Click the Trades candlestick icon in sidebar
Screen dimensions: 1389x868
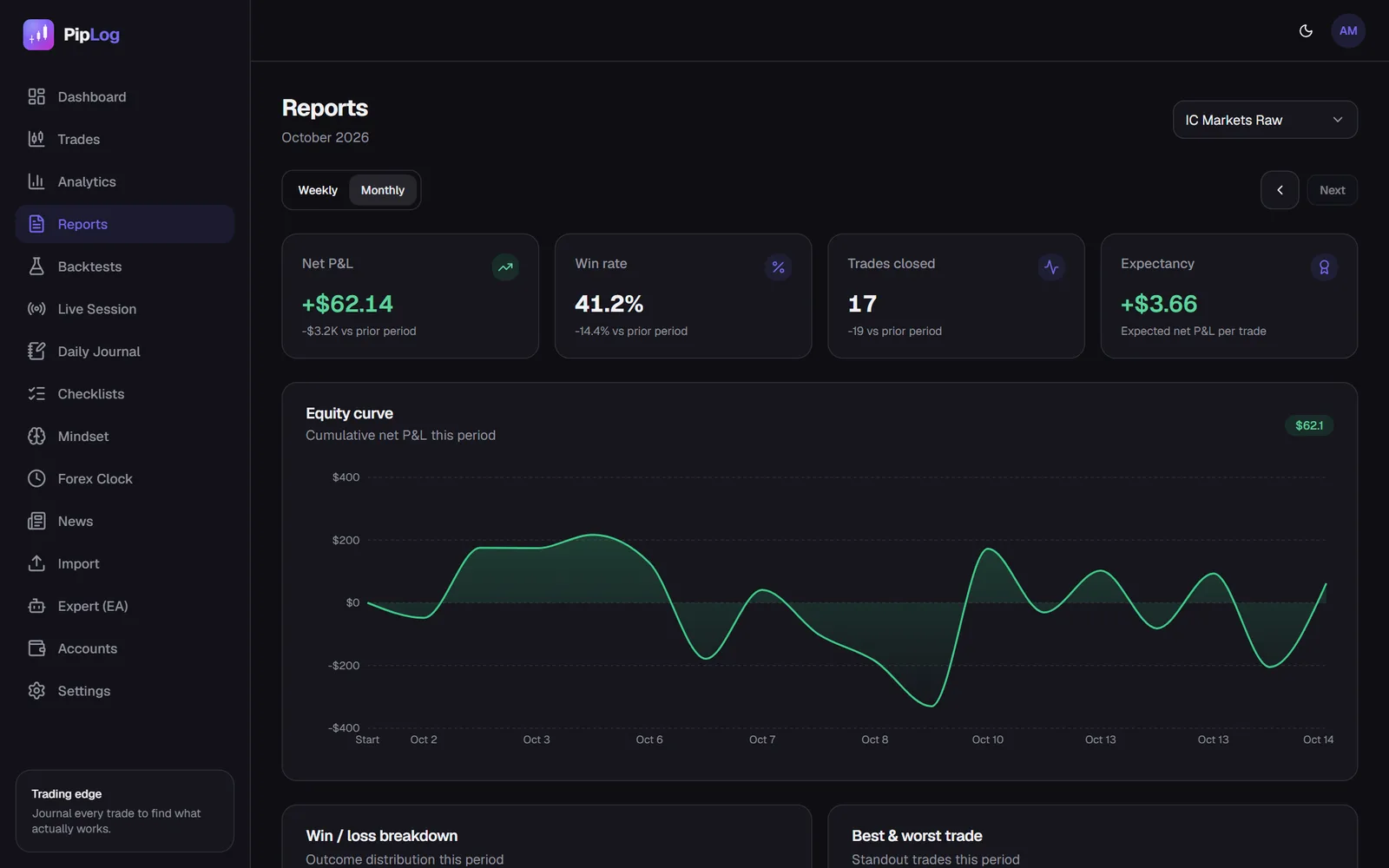coord(36,139)
